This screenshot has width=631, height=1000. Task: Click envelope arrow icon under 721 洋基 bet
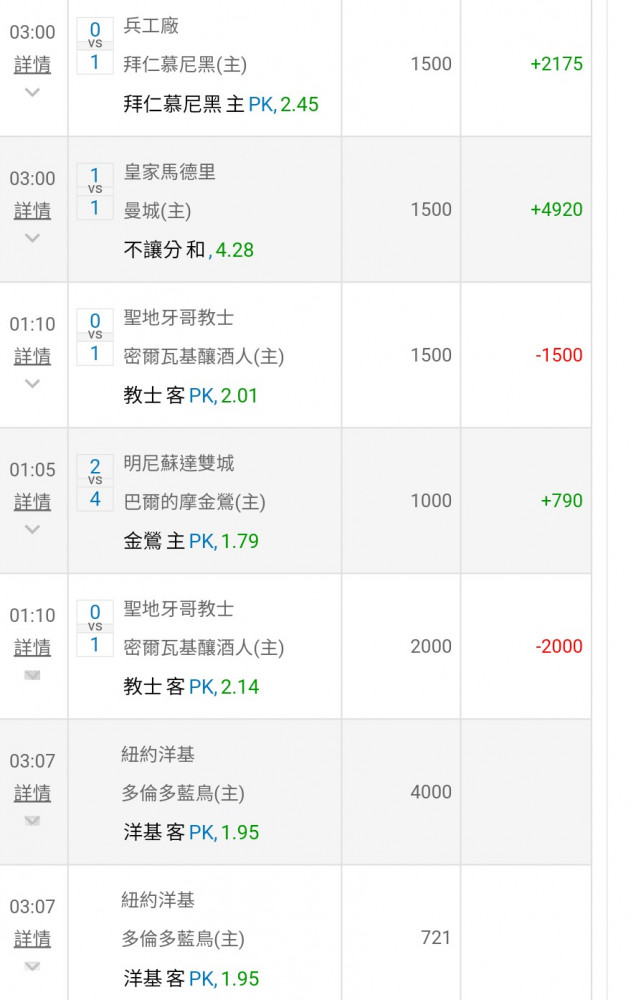(x=32, y=966)
